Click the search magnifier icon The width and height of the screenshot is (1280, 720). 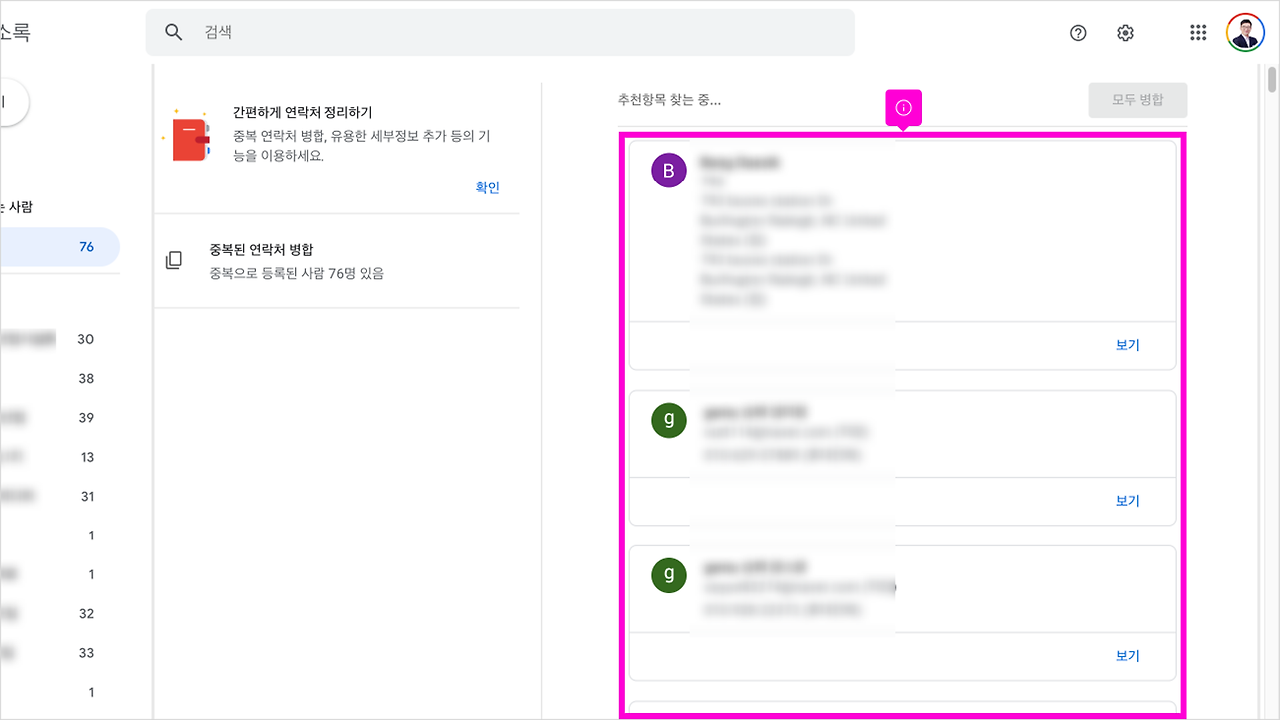click(173, 32)
